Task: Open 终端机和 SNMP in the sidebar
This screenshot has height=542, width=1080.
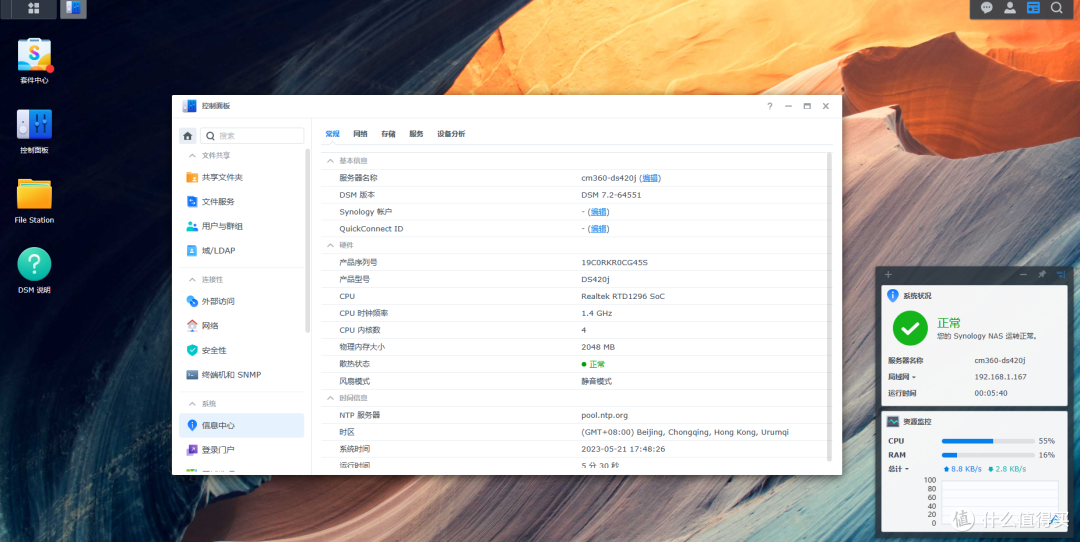Action: click(241, 375)
